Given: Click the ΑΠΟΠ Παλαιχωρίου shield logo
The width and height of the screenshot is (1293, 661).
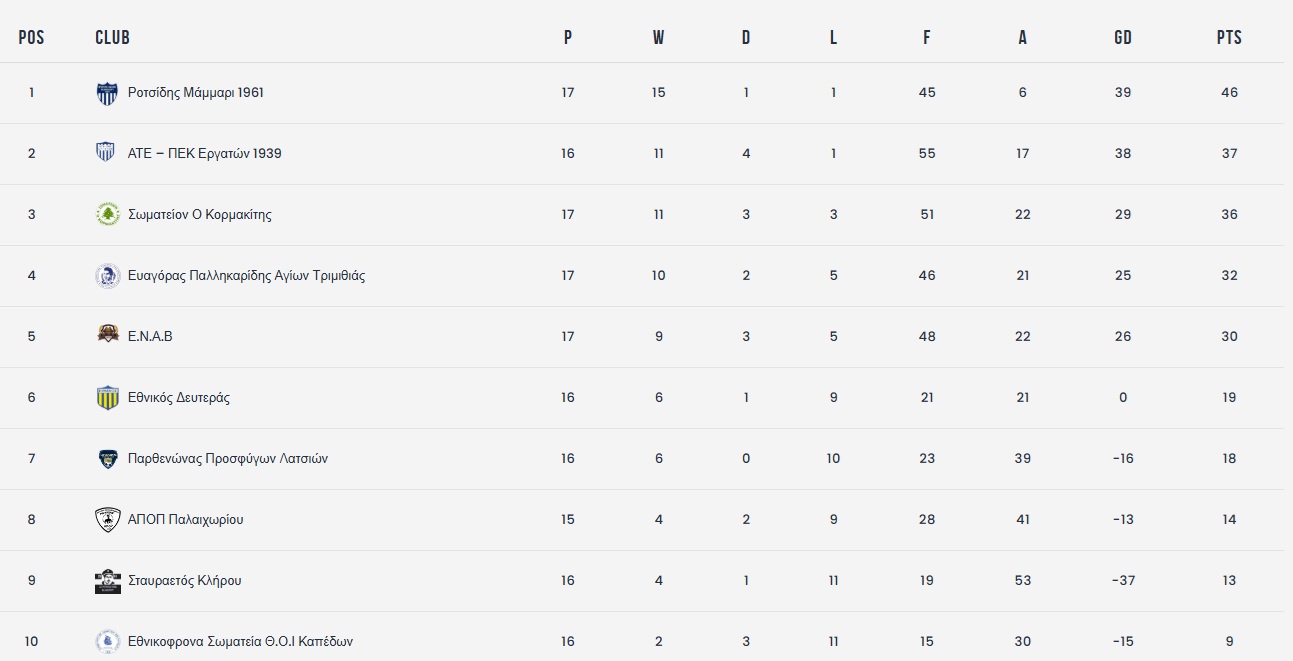Looking at the screenshot, I should (x=107, y=520).
